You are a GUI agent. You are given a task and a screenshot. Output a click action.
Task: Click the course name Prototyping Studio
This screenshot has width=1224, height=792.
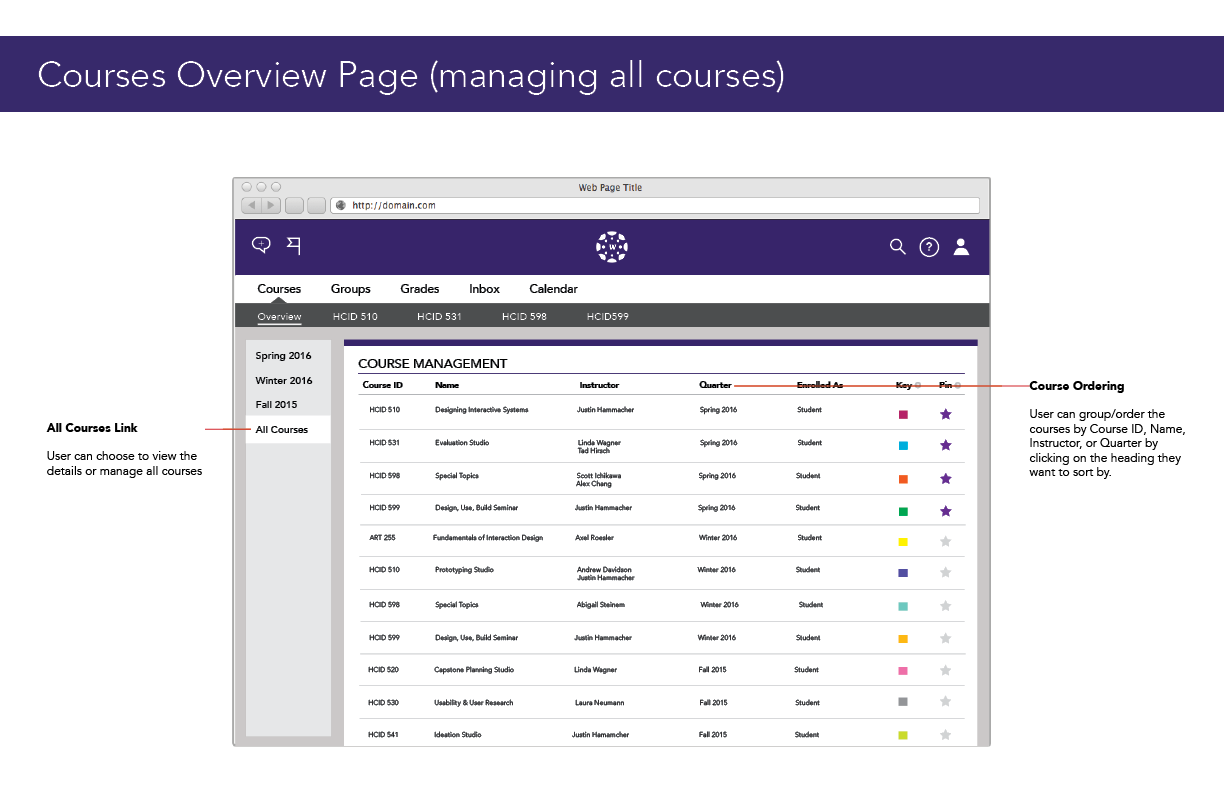464,570
